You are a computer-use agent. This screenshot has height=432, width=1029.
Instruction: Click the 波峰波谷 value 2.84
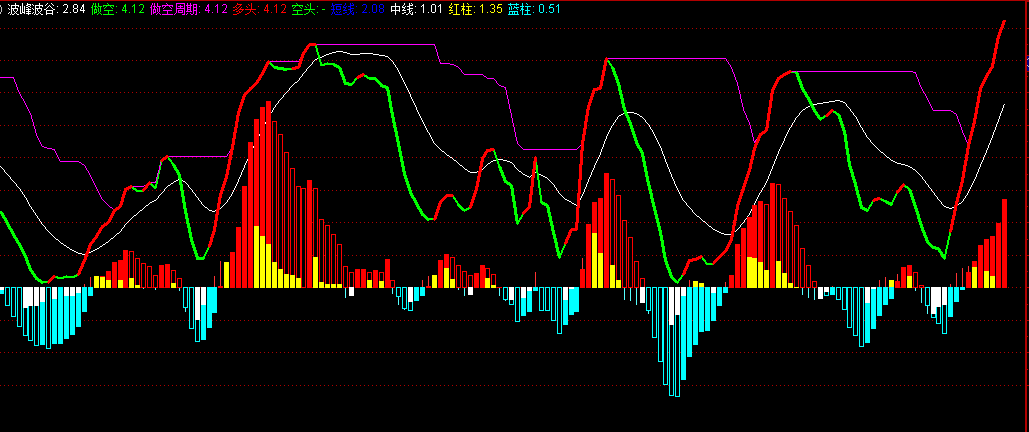(74, 9)
